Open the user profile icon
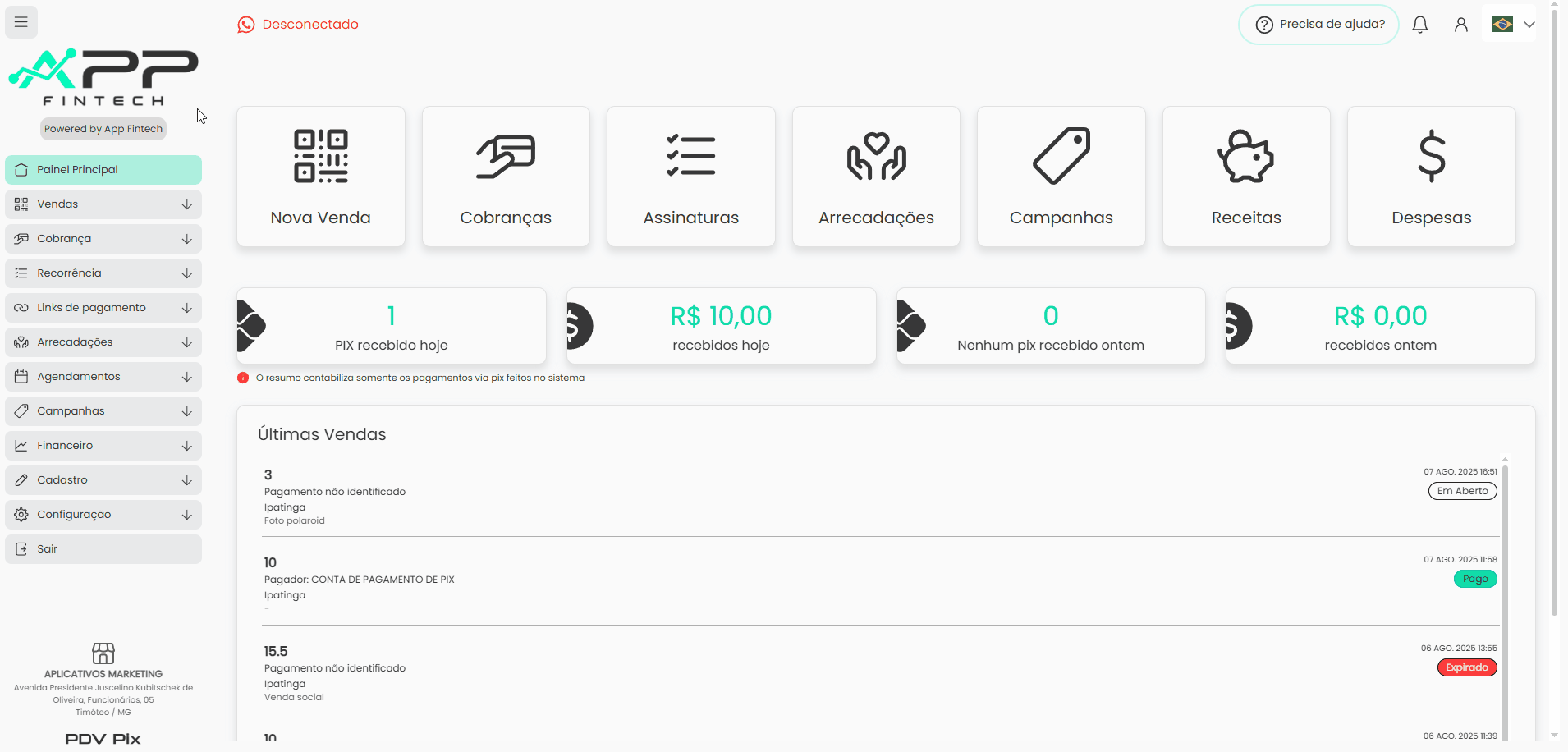Screen dimensions: 1568x752 pos(1461,25)
